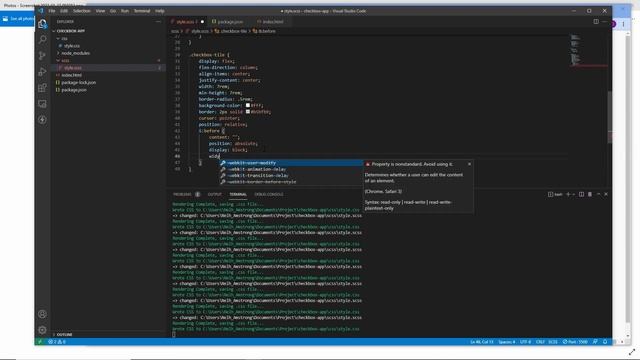Viewport: 640px width, 360px height.
Task: Switch to the index.html editor tab
Action: click(271, 22)
